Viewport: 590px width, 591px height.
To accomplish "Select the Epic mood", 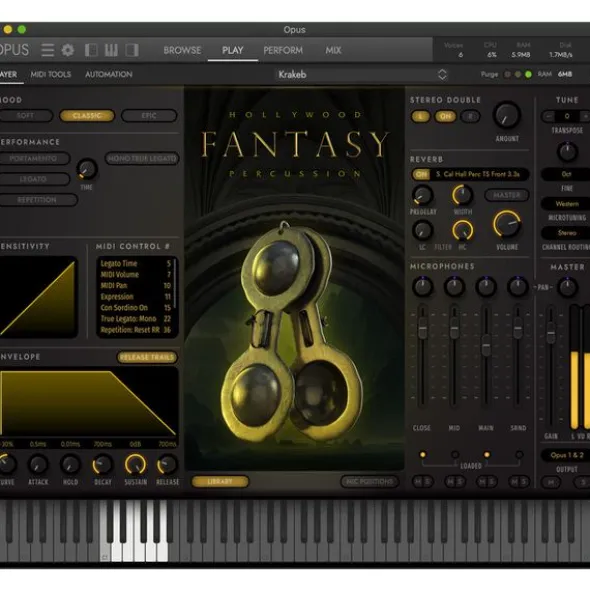I will 149,116.
